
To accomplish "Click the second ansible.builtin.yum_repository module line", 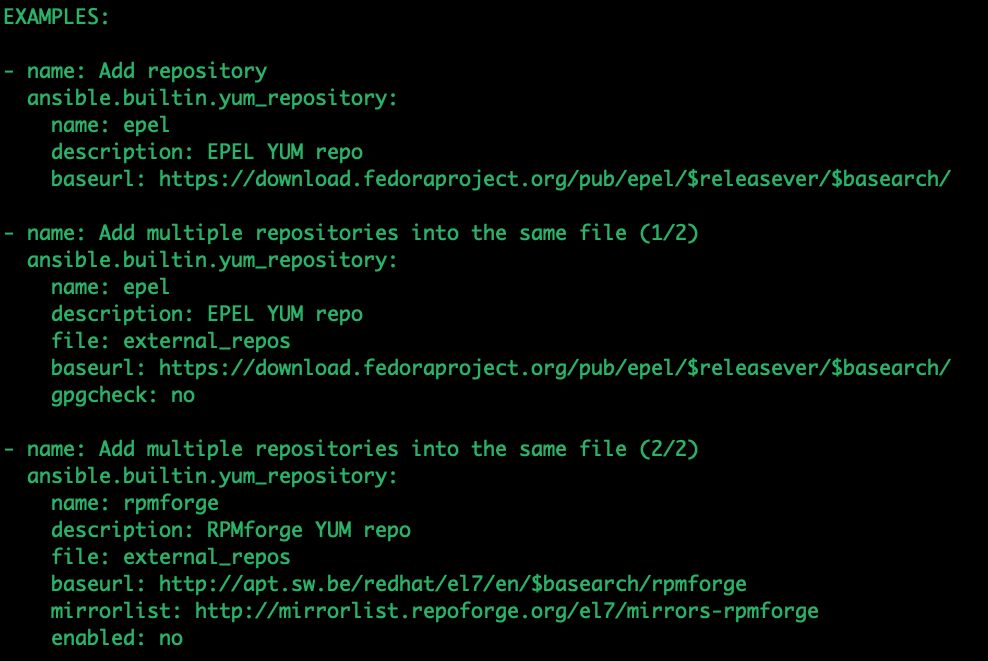I will tap(212, 260).
